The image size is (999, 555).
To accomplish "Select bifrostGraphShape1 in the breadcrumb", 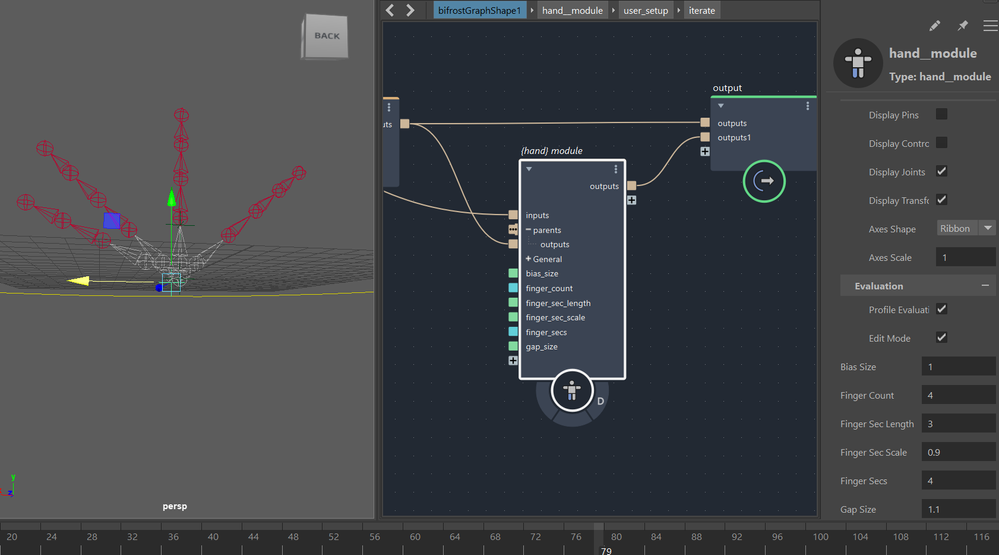I will pyautogui.click(x=480, y=10).
